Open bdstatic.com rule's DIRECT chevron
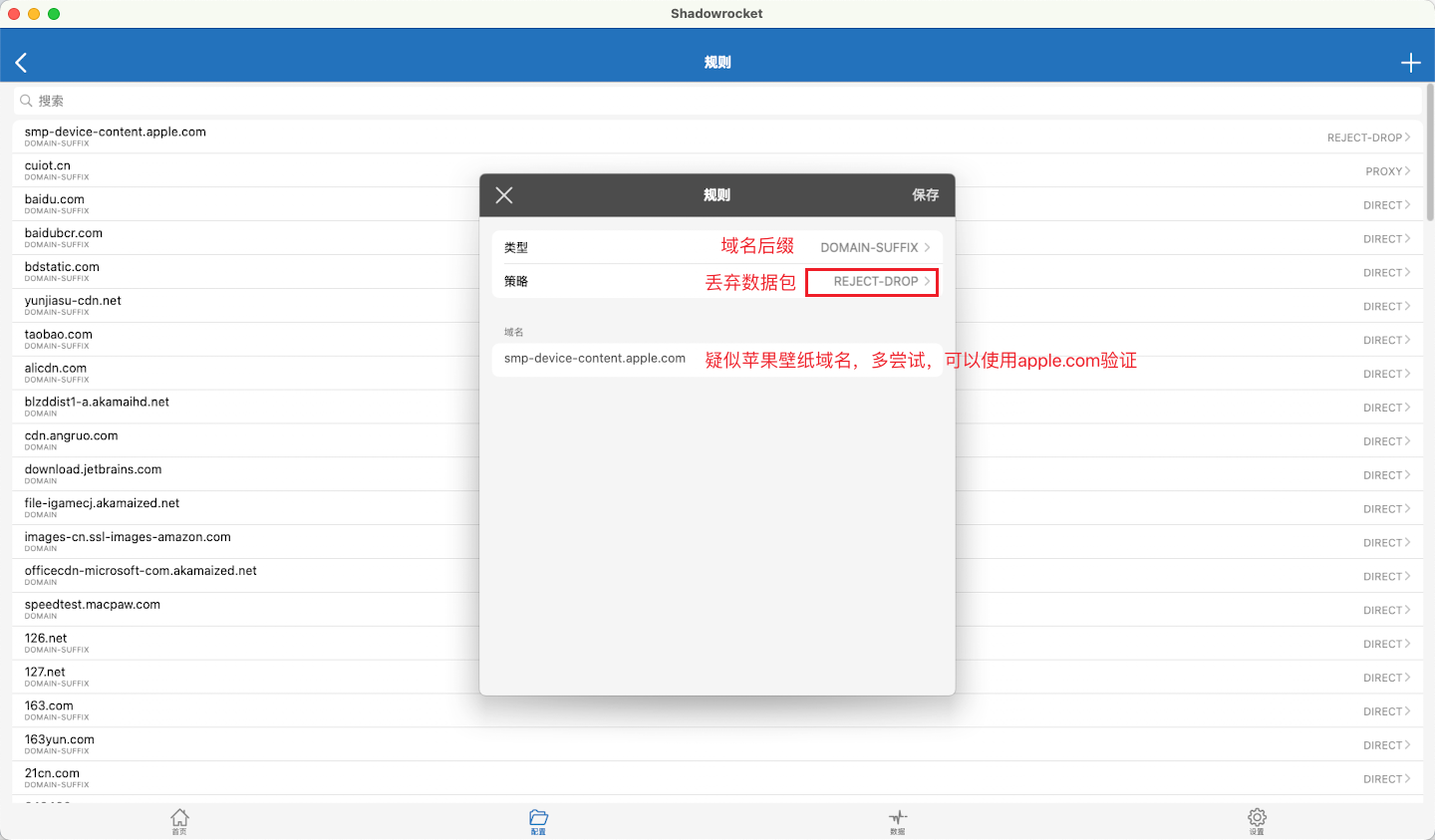This screenshot has height=840, width=1435. (1407, 273)
